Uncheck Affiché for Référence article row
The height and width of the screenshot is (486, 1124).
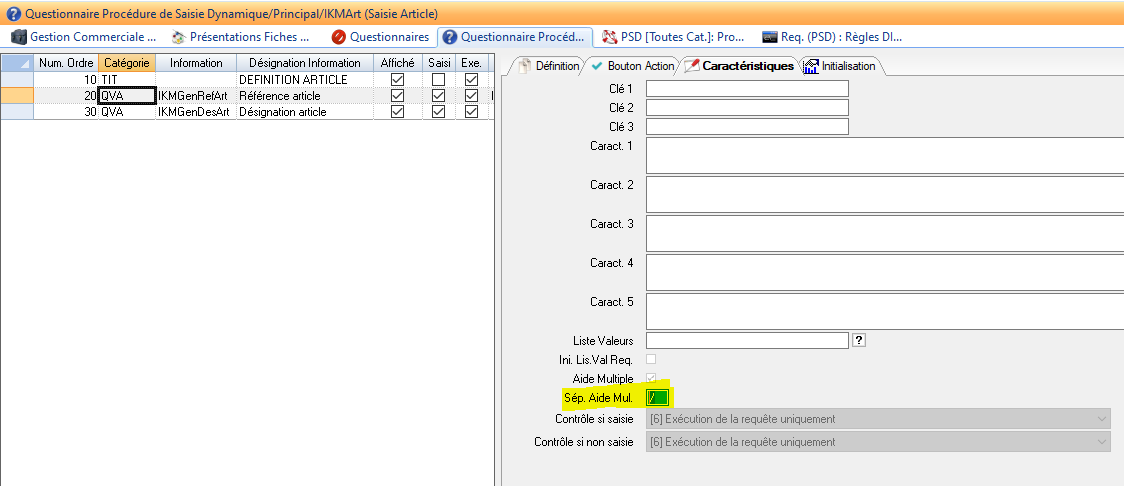[397, 95]
